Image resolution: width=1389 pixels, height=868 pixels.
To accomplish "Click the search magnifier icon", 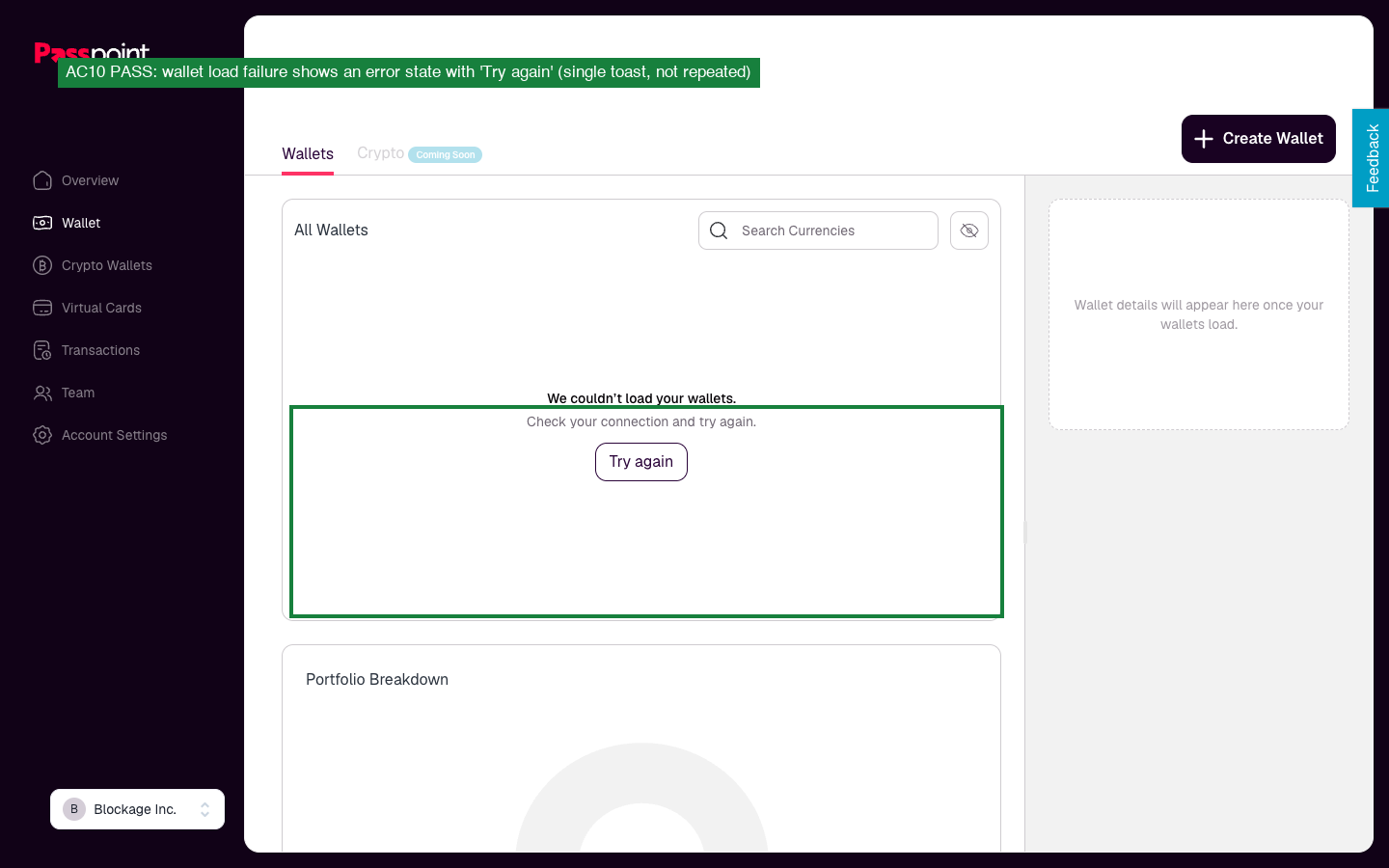I will 719,231.
